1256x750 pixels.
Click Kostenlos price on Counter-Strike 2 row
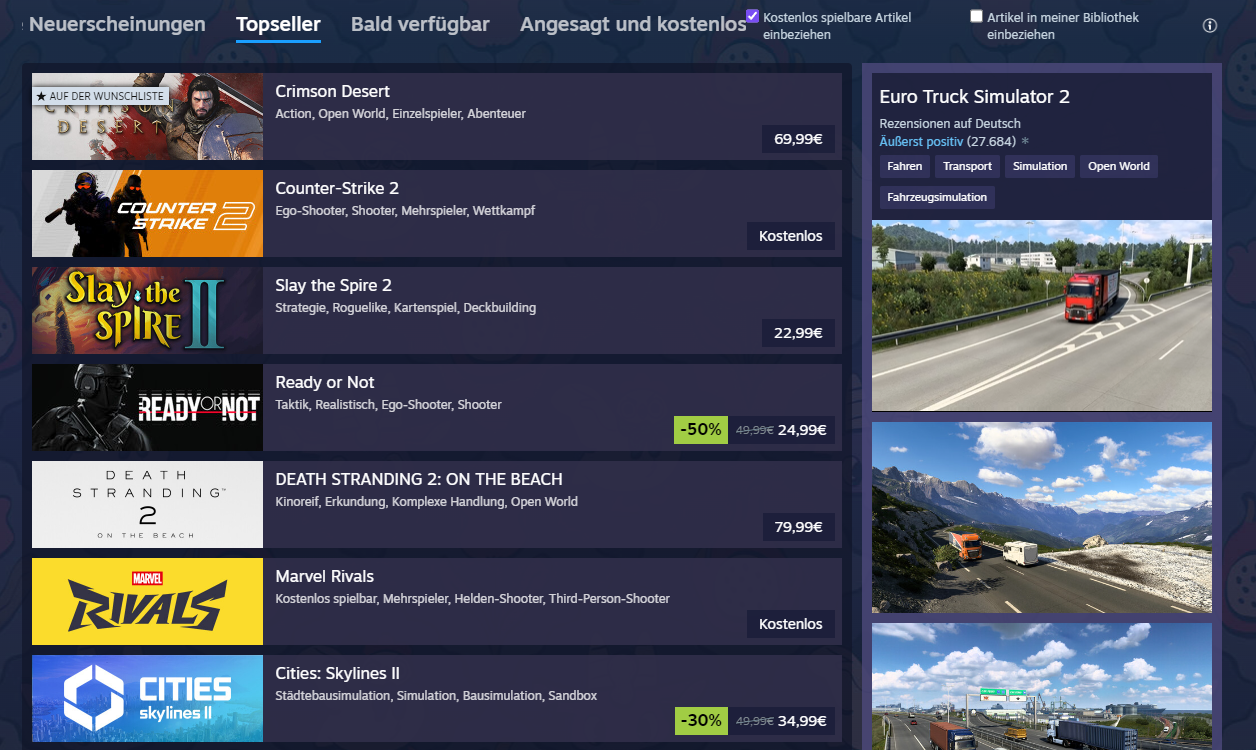click(791, 236)
